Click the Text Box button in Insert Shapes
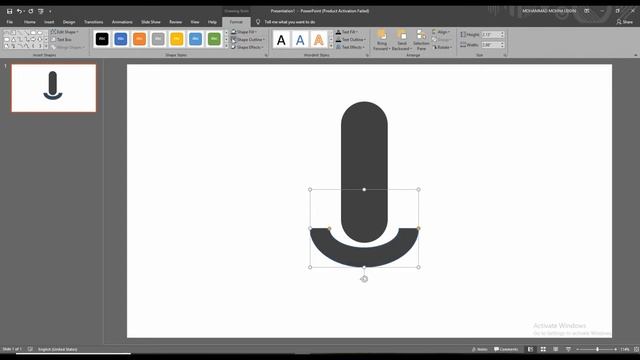 tap(61, 40)
